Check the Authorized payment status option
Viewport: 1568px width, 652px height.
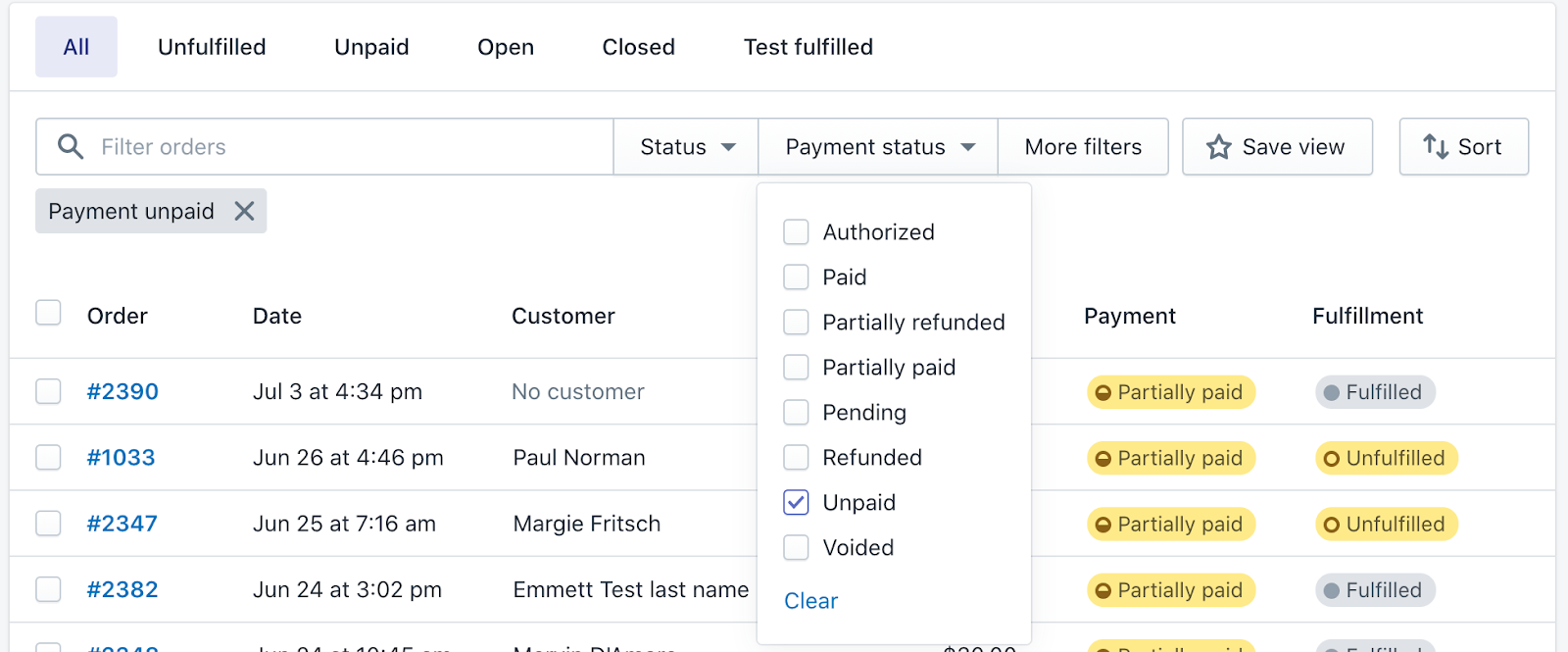pos(796,232)
